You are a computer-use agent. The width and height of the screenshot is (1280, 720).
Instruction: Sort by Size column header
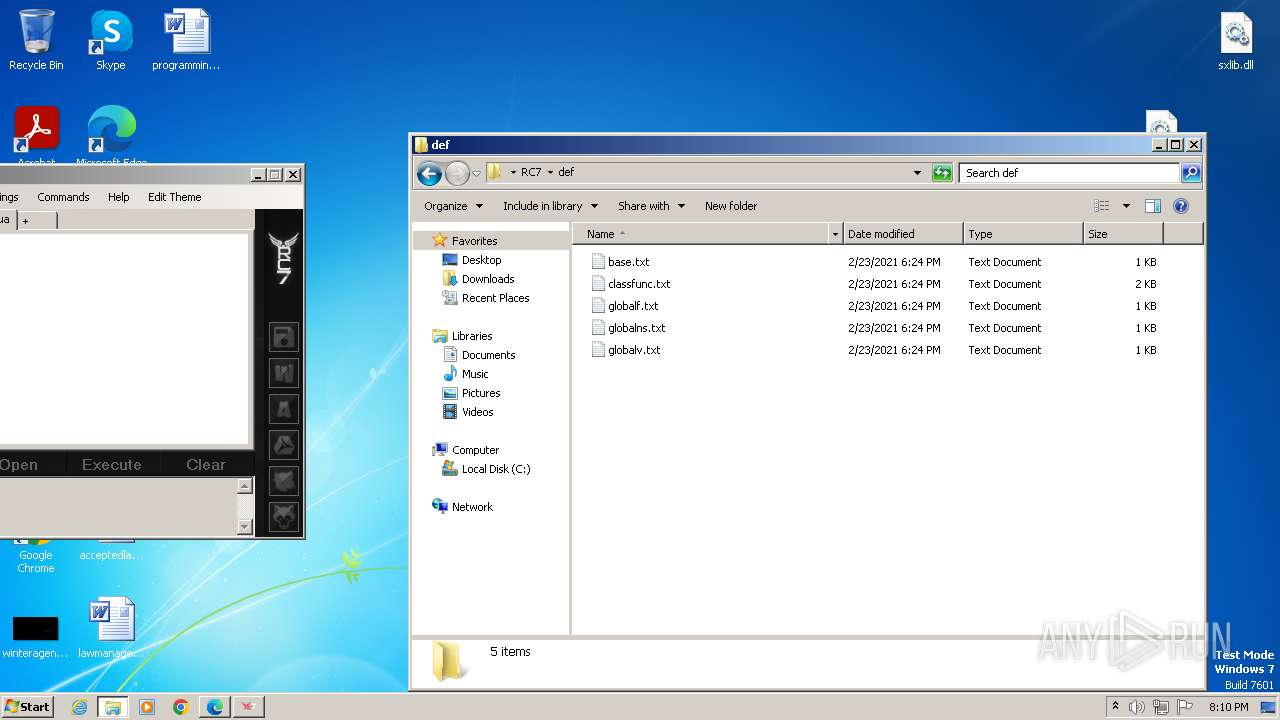(1123, 234)
